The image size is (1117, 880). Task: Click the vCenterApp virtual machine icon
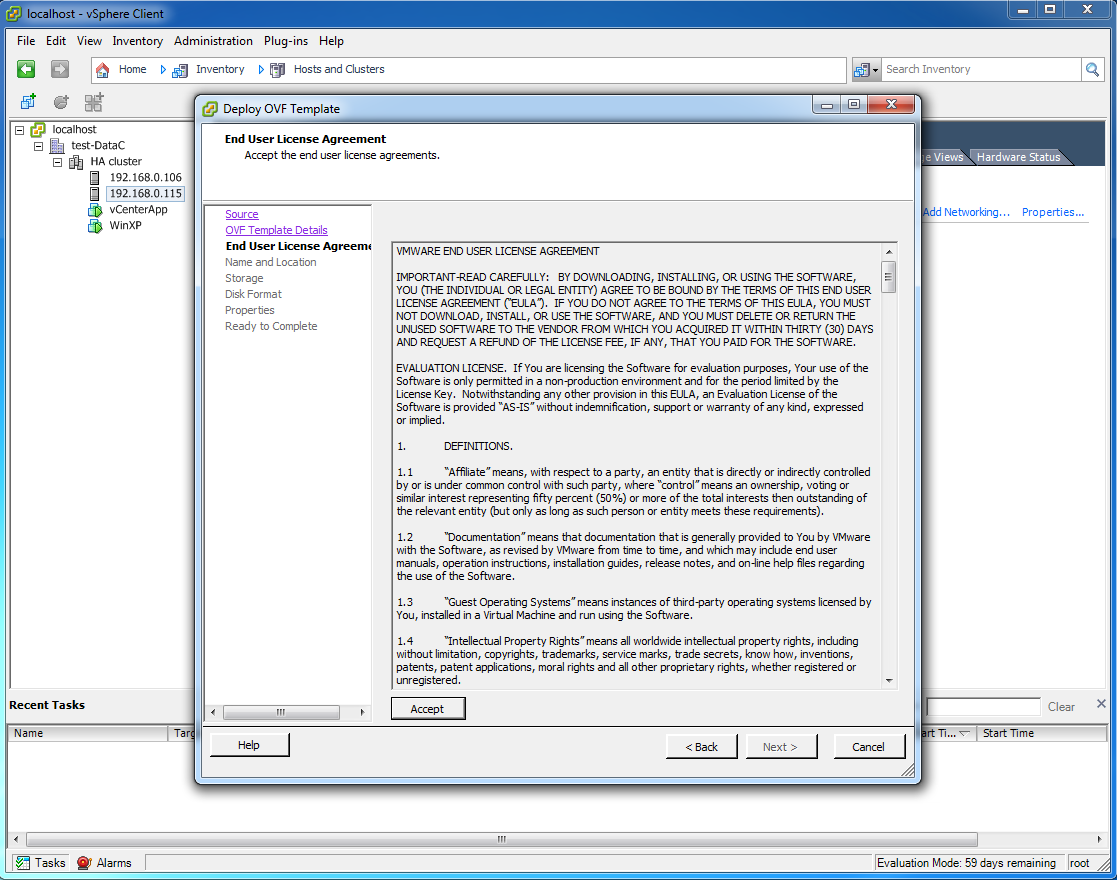coord(95,209)
